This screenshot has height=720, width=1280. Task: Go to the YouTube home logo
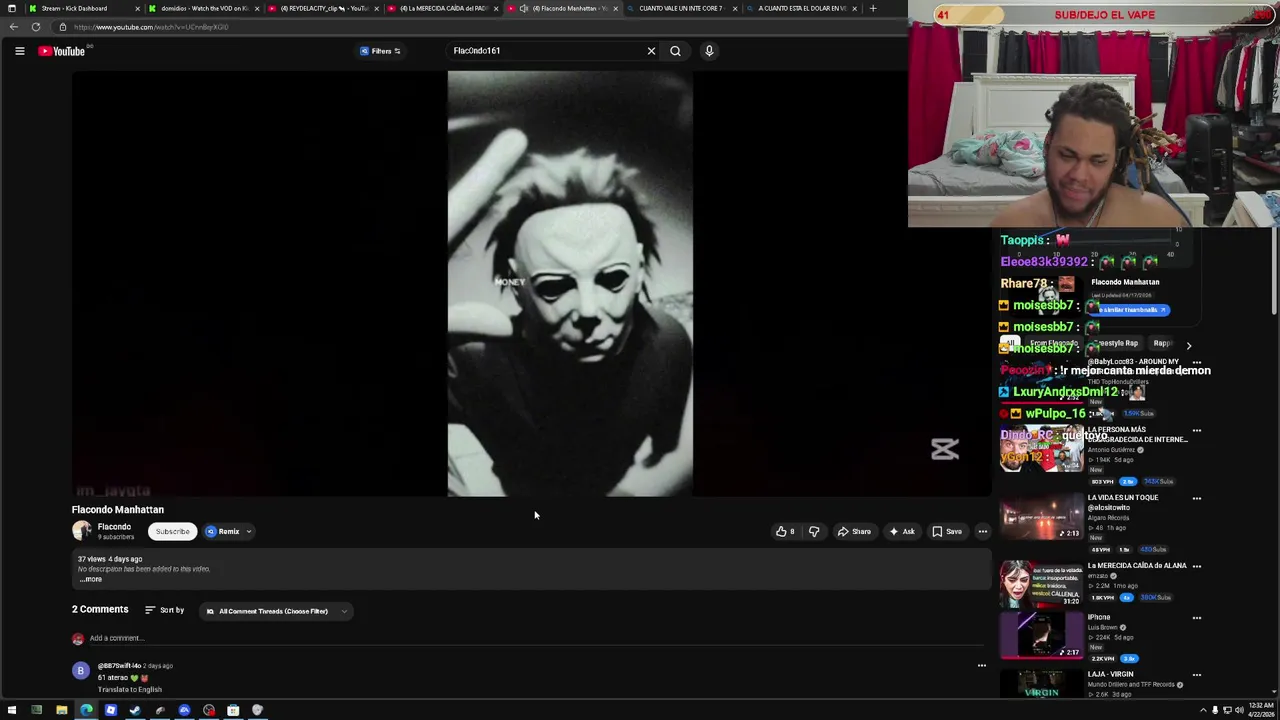62,51
